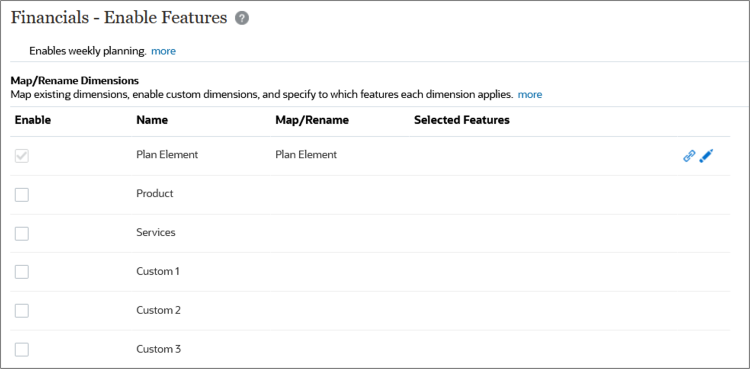
Task: Open 'more' link in Map/Rename Dimensions description
Action: pyautogui.click(x=530, y=95)
